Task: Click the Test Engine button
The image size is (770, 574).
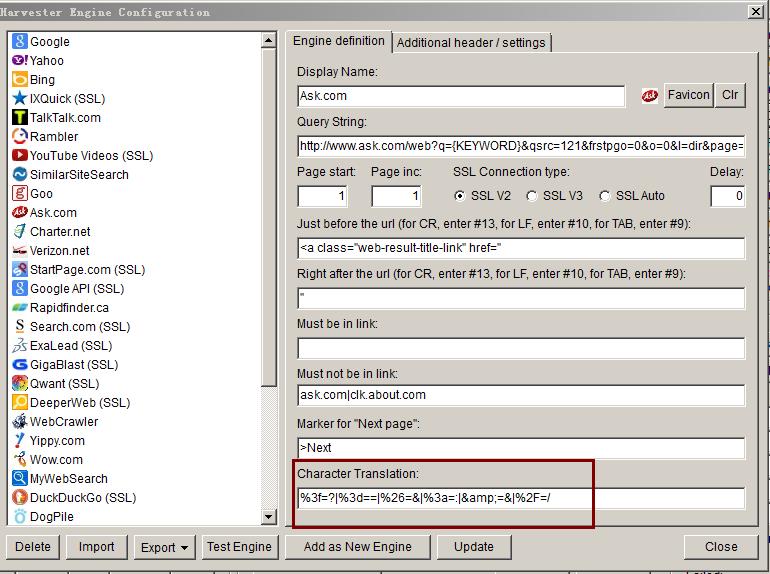Action: pyautogui.click(x=240, y=547)
